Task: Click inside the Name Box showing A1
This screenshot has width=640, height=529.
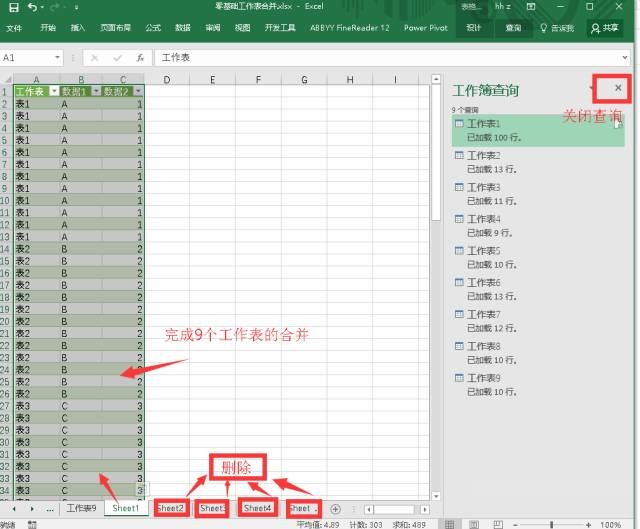Action: click(25, 58)
